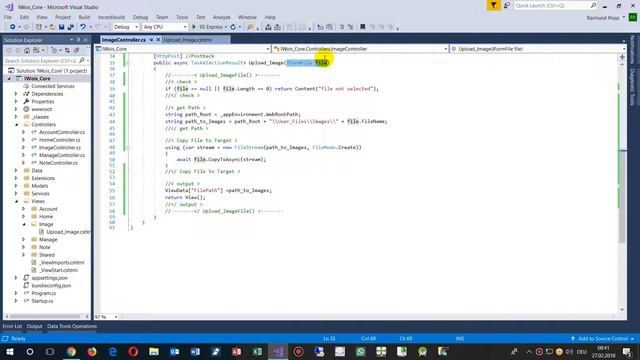Collapse the Upload_Image method outlining toggle
The width and height of the screenshot is (640, 360).
click(127, 62)
